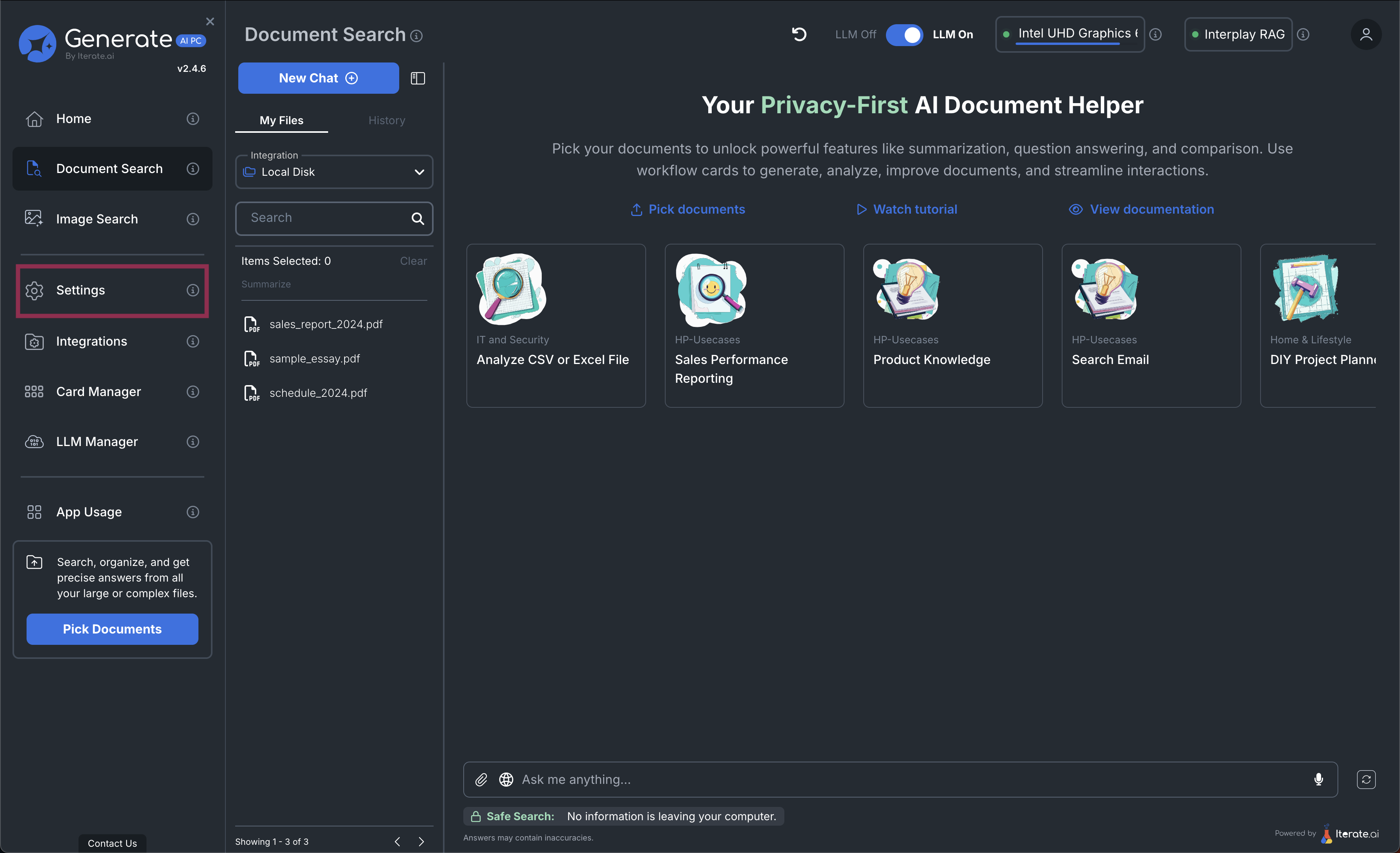
Task: Open the Analyze CSV or Excel File card
Action: point(556,325)
